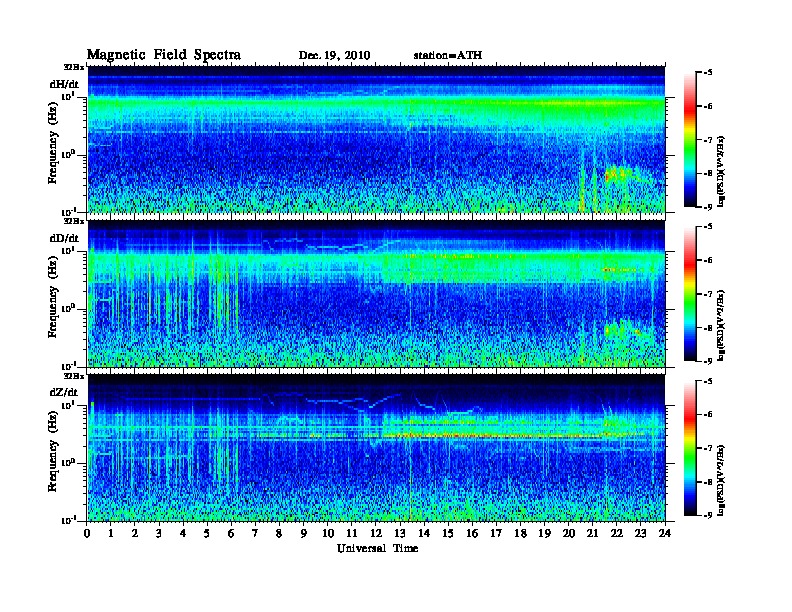Click the hour 17 tick label

[x=496, y=533]
